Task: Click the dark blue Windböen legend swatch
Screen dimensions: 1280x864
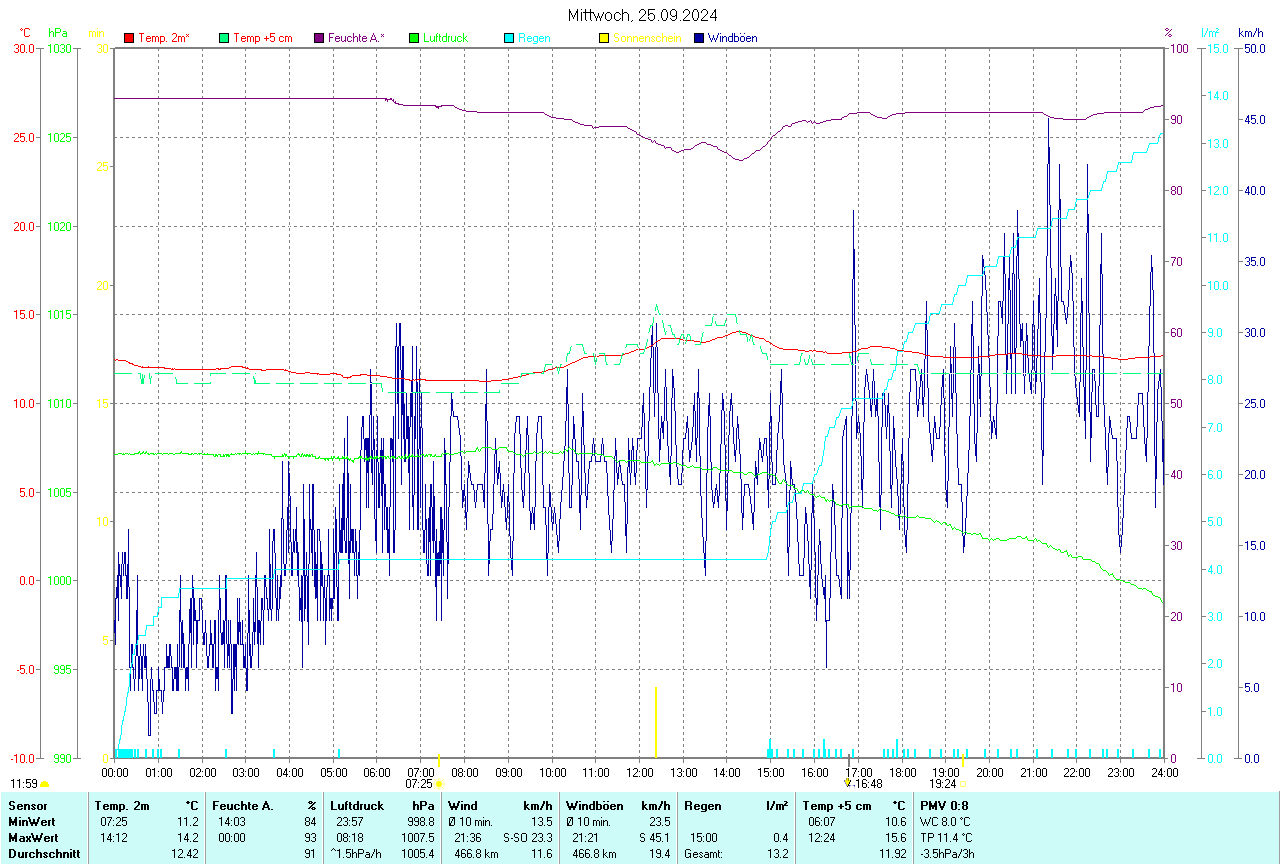Action: coord(699,38)
